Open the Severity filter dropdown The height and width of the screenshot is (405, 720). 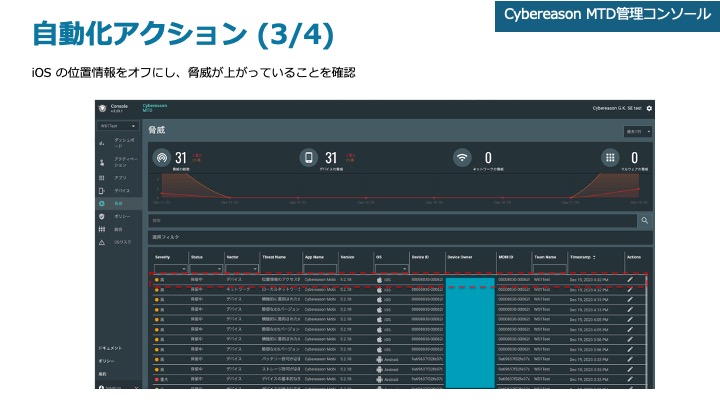pyautogui.click(x=170, y=269)
